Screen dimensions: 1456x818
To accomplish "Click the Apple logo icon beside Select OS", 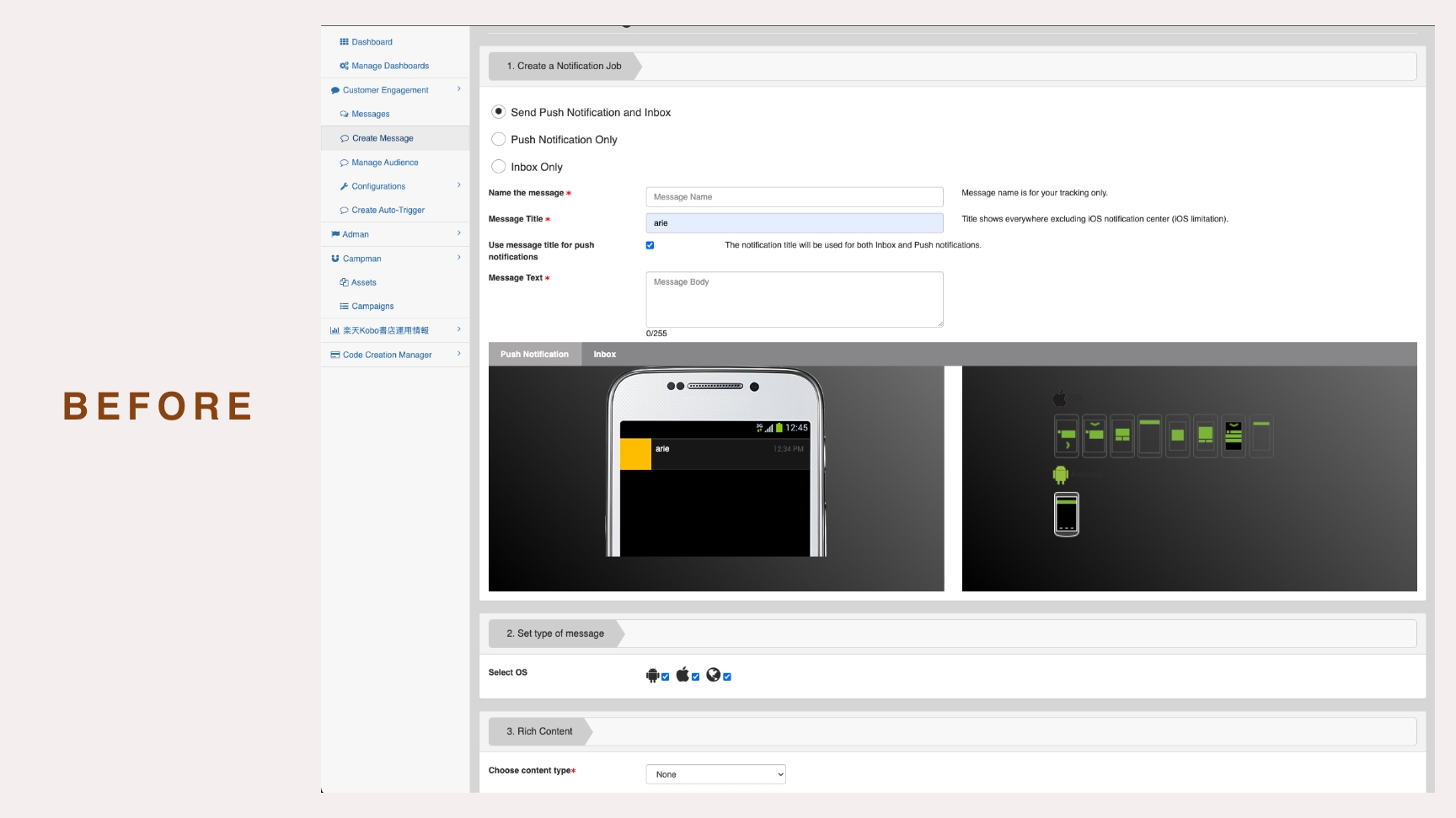I will (x=682, y=674).
